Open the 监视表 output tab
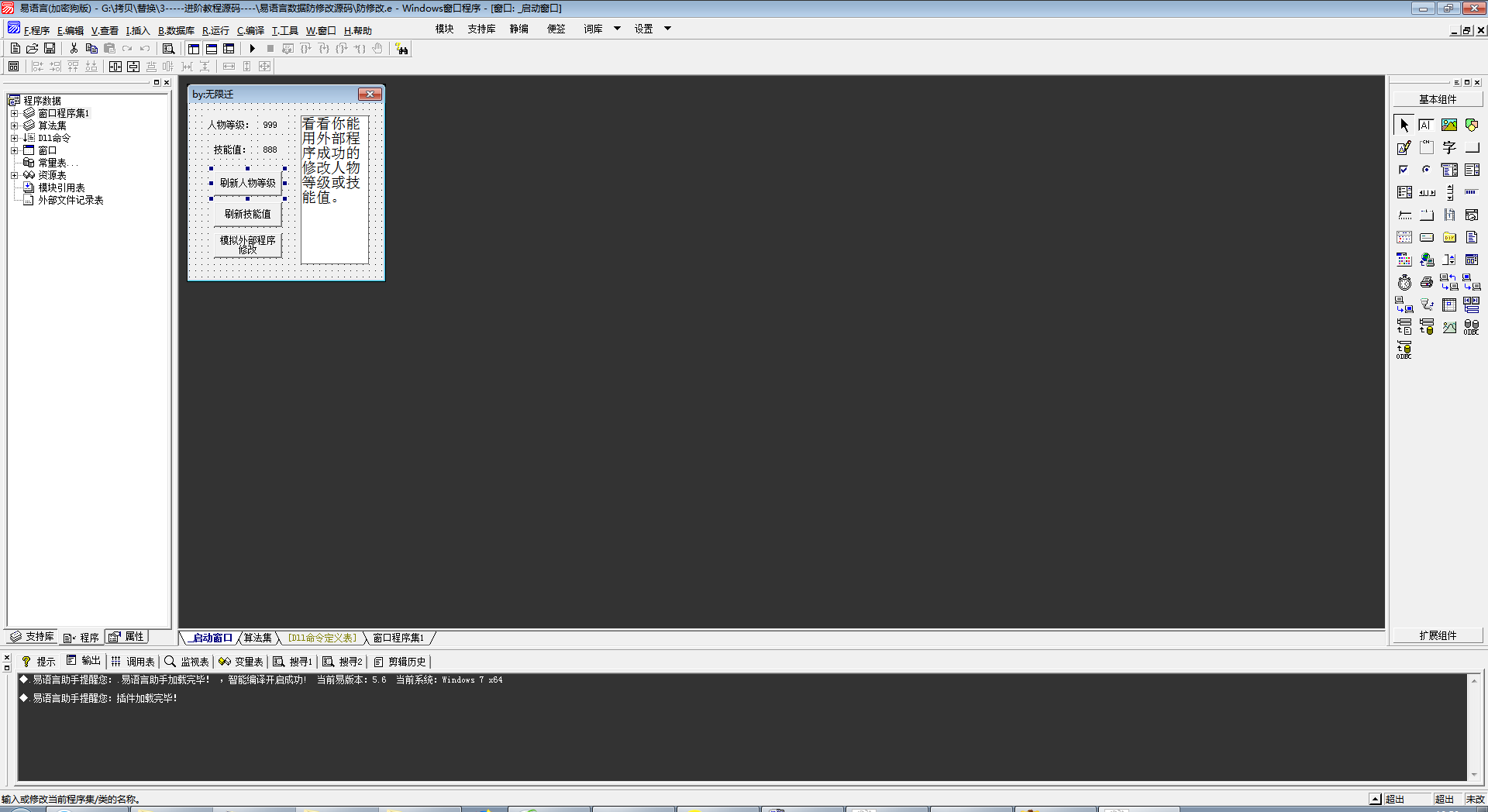Screen dimensions: 1488x812 coord(187,662)
